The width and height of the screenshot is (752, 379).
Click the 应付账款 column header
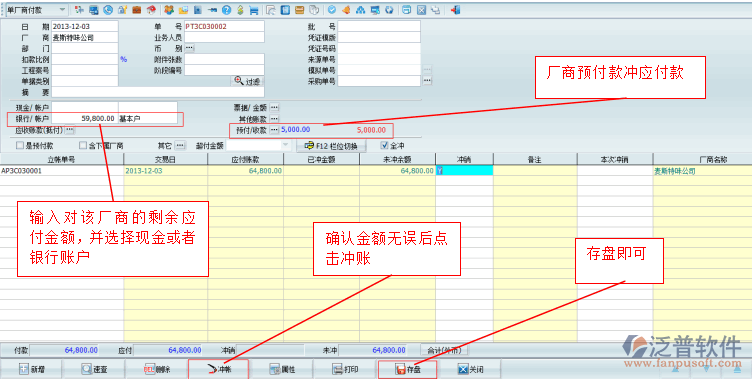tap(245, 160)
